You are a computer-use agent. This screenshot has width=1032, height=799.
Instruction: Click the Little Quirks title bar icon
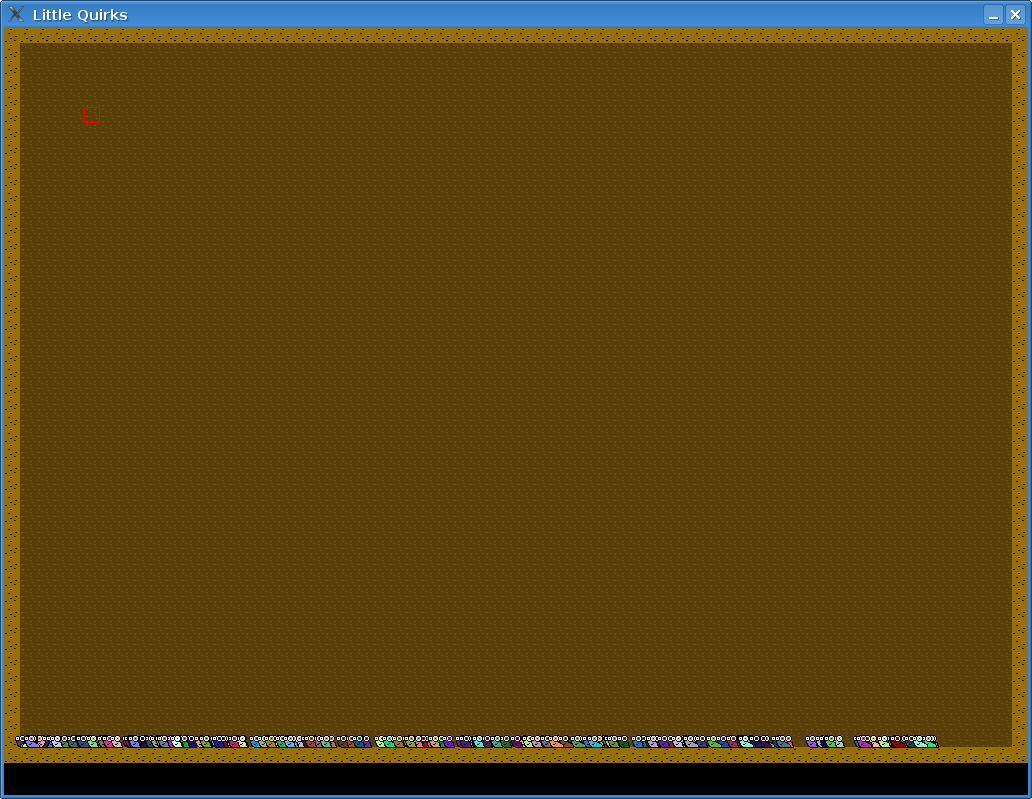pyautogui.click(x=16, y=14)
